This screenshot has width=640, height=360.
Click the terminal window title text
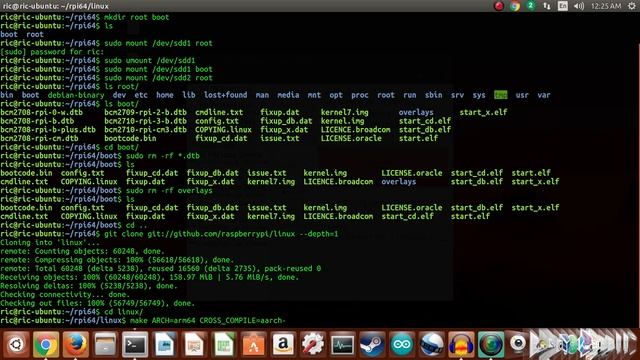(x=55, y=6)
